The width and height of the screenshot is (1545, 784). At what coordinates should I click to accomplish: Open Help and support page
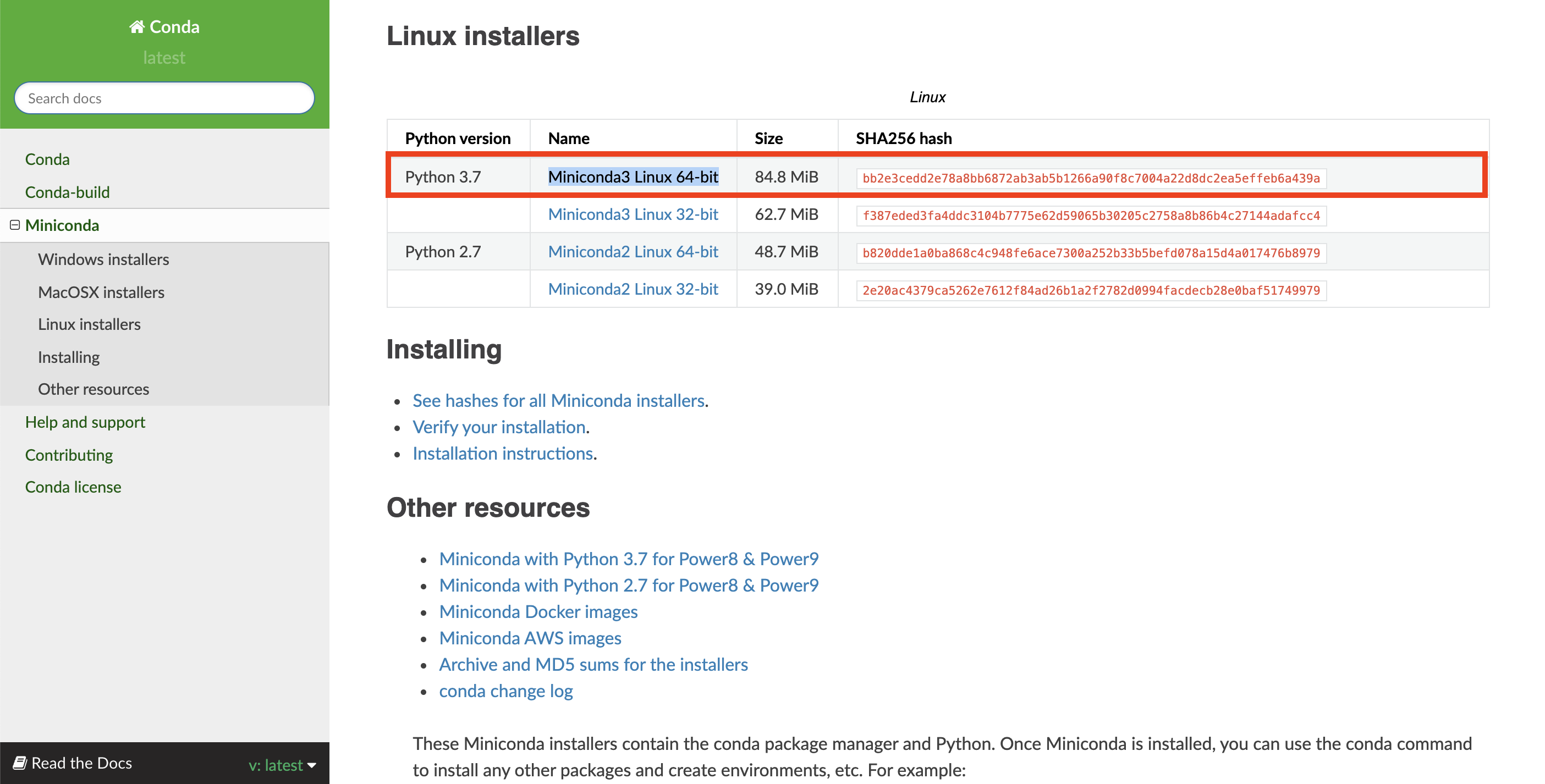85,422
